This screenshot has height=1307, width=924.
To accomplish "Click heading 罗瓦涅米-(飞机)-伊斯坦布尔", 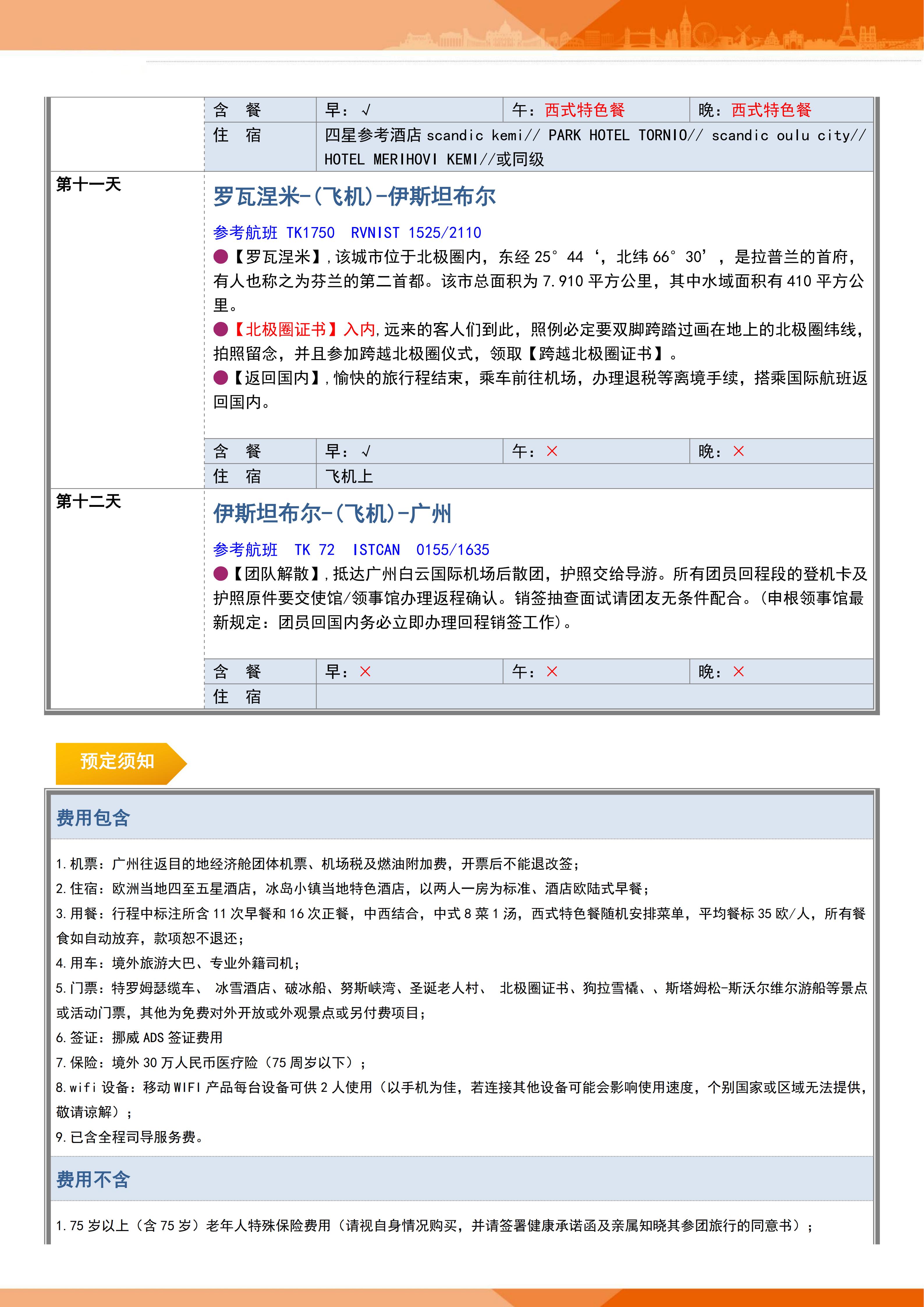I will pos(354,197).
